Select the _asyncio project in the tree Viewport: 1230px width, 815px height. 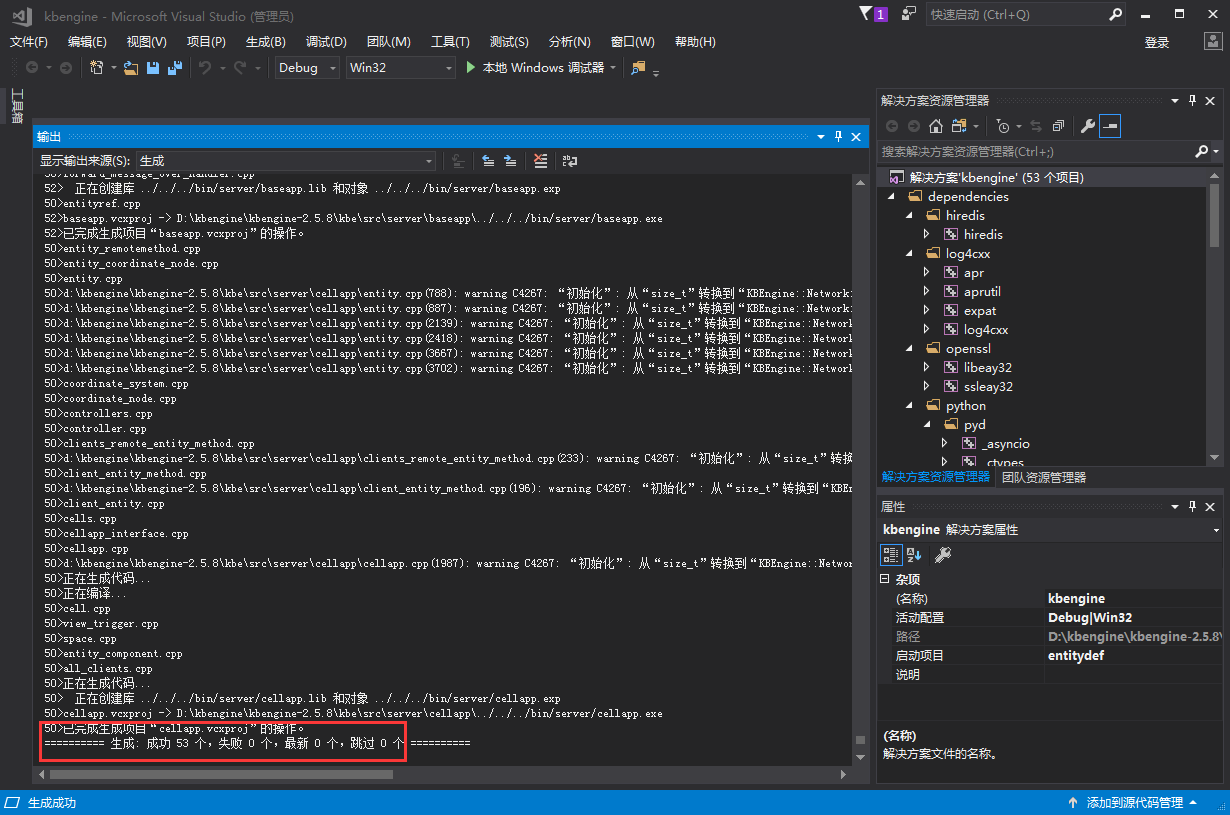[x=1006, y=443]
